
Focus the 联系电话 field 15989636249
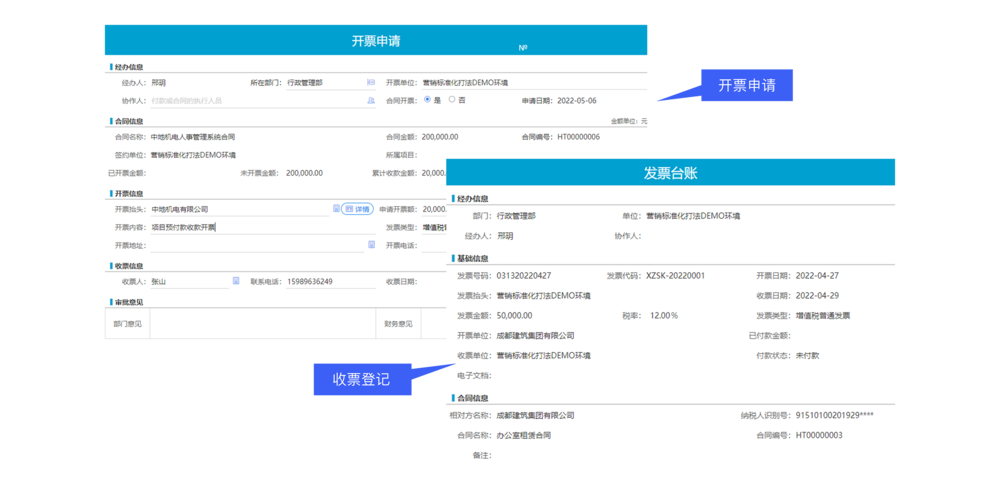click(330, 281)
